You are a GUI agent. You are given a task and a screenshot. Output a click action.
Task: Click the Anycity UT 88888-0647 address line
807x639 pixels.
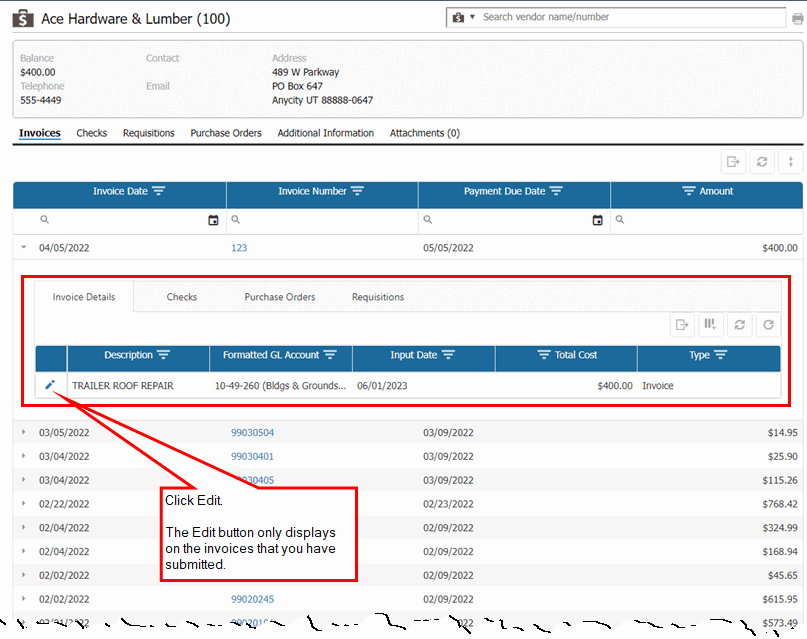tap(323, 100)
